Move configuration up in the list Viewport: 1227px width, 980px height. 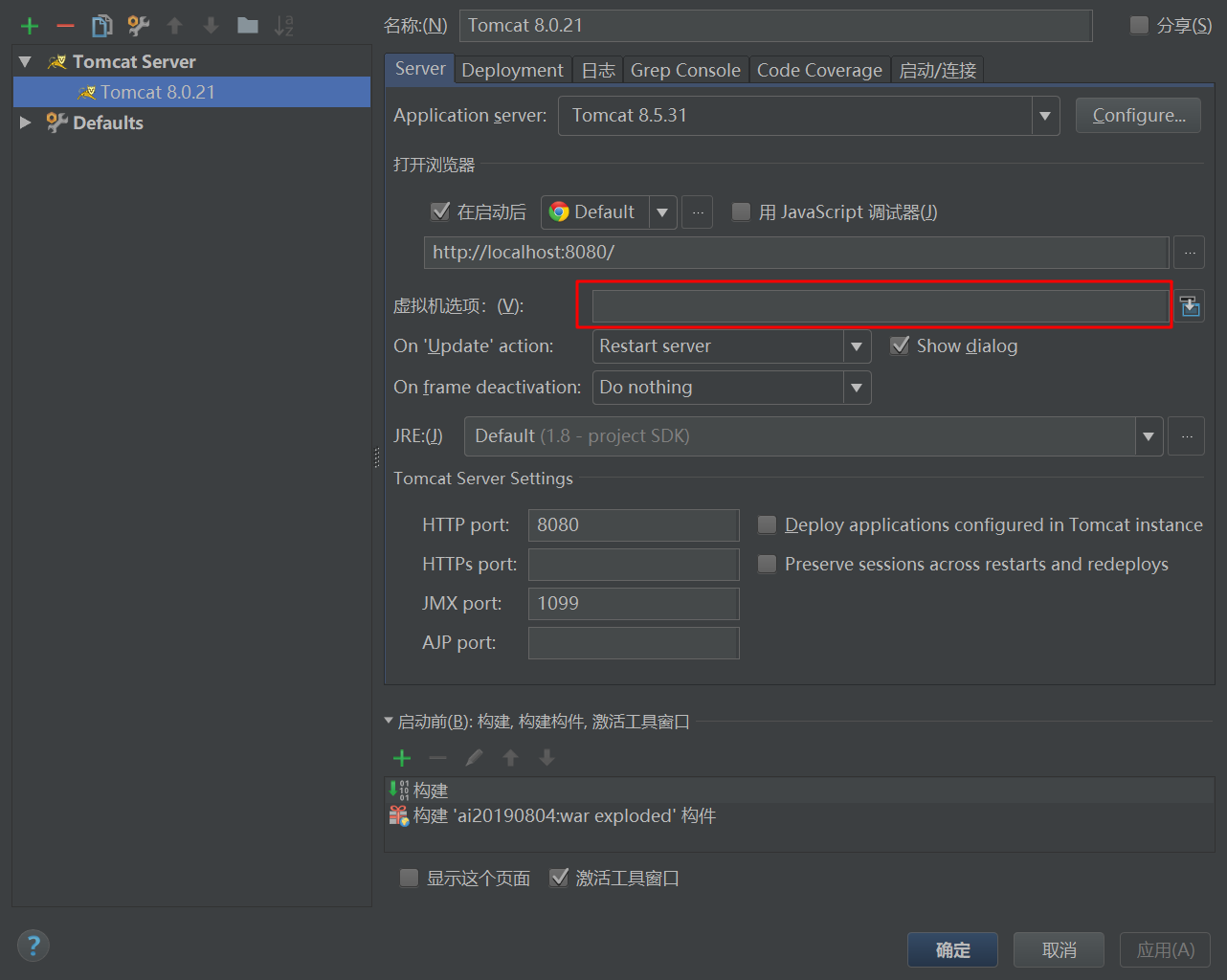174,26
